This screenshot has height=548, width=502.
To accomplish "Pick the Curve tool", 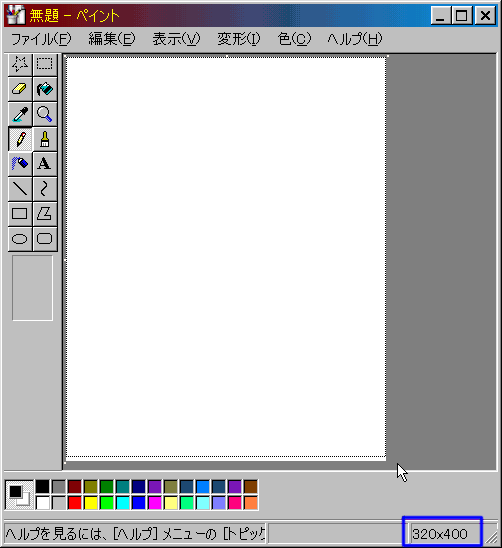I will (45, 189).
